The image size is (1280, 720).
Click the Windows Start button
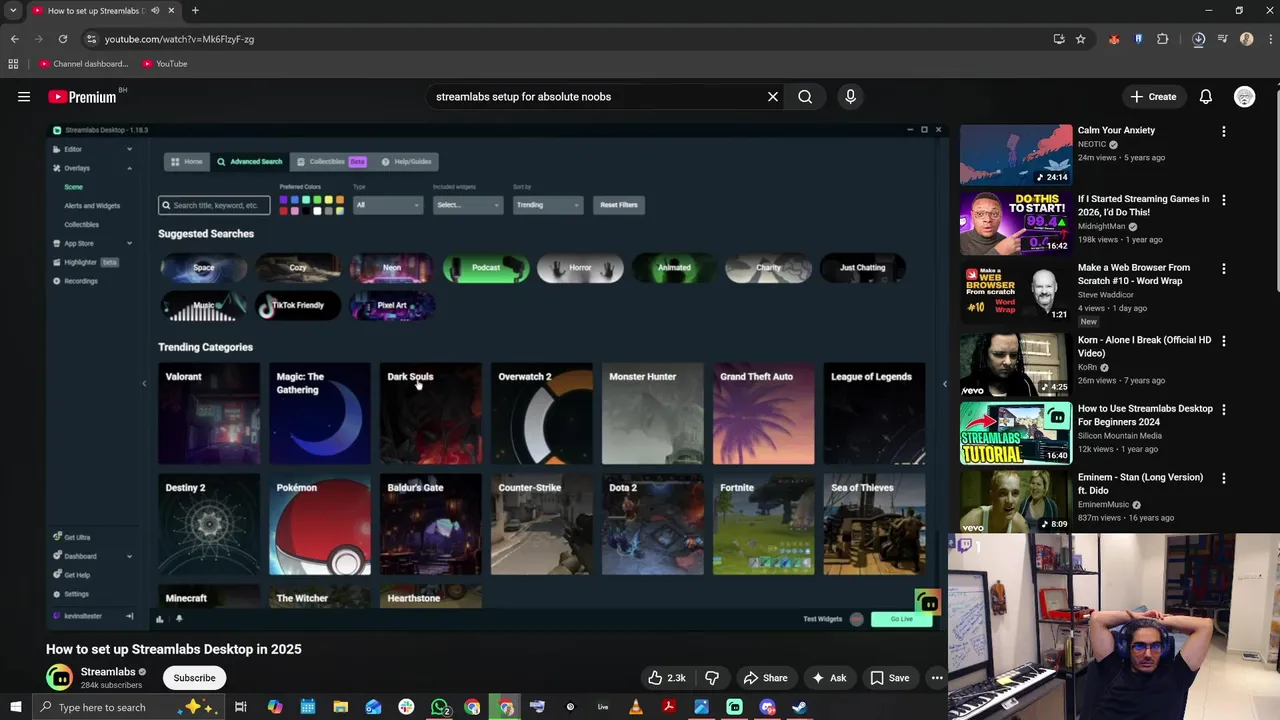click(15, 707)
